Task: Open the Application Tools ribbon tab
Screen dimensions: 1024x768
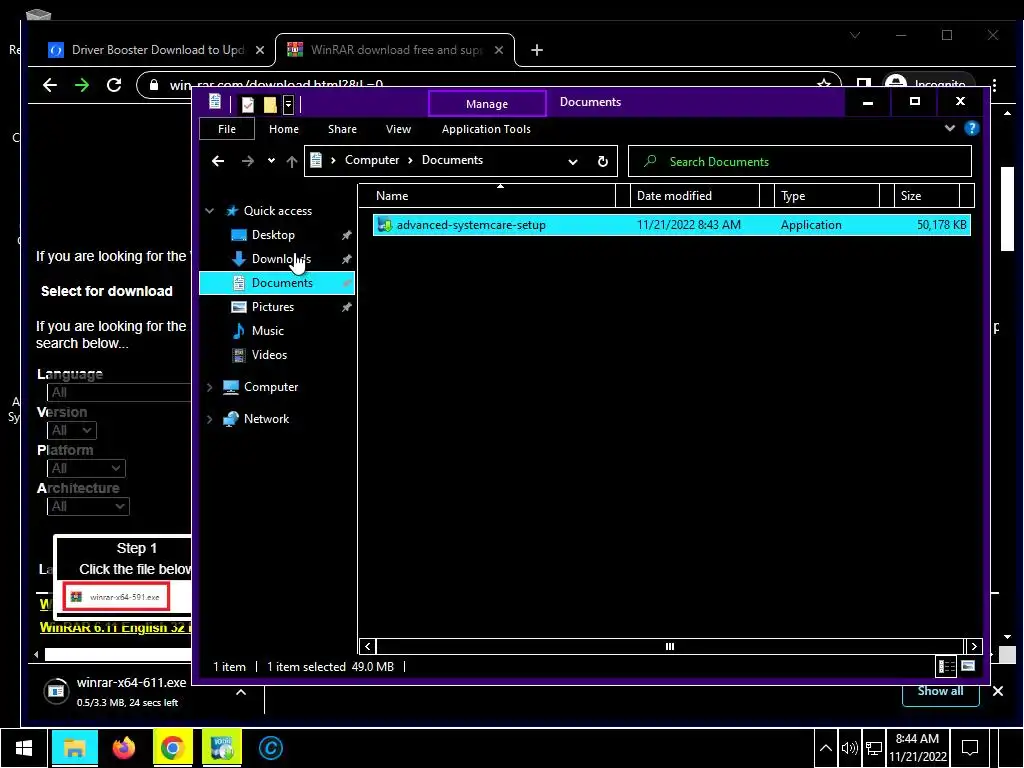Action: (x=486, y=129)
